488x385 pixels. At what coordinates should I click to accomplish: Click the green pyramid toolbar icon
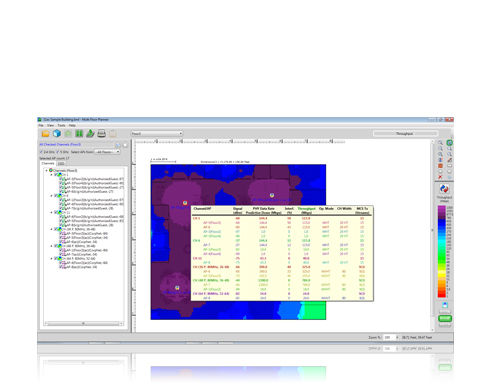[90, 134]
